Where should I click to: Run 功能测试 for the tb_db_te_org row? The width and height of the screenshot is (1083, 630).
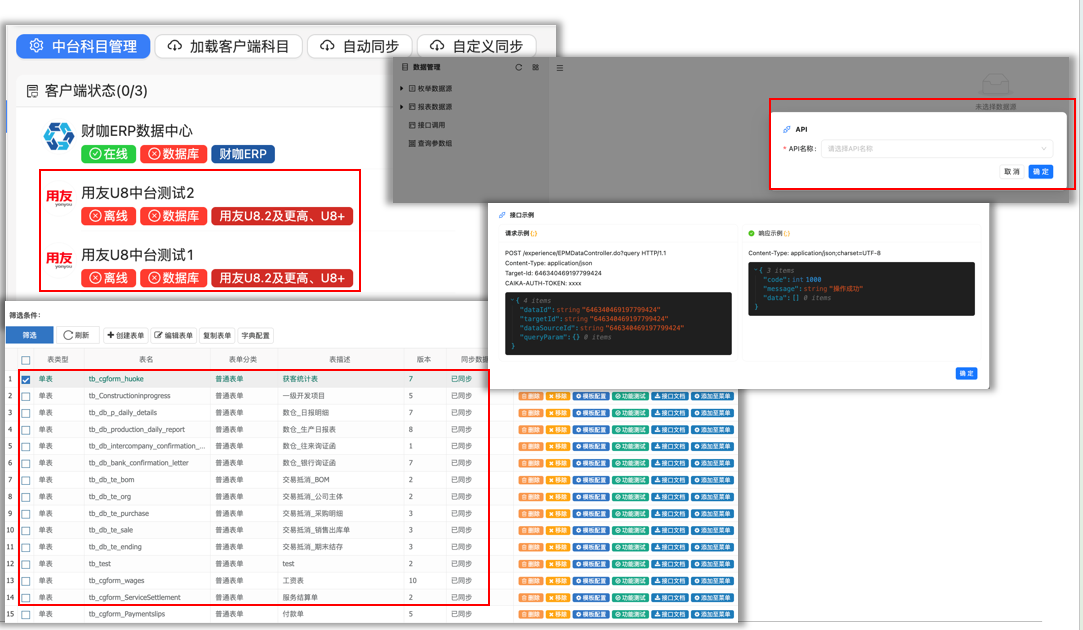pos(631,497)
